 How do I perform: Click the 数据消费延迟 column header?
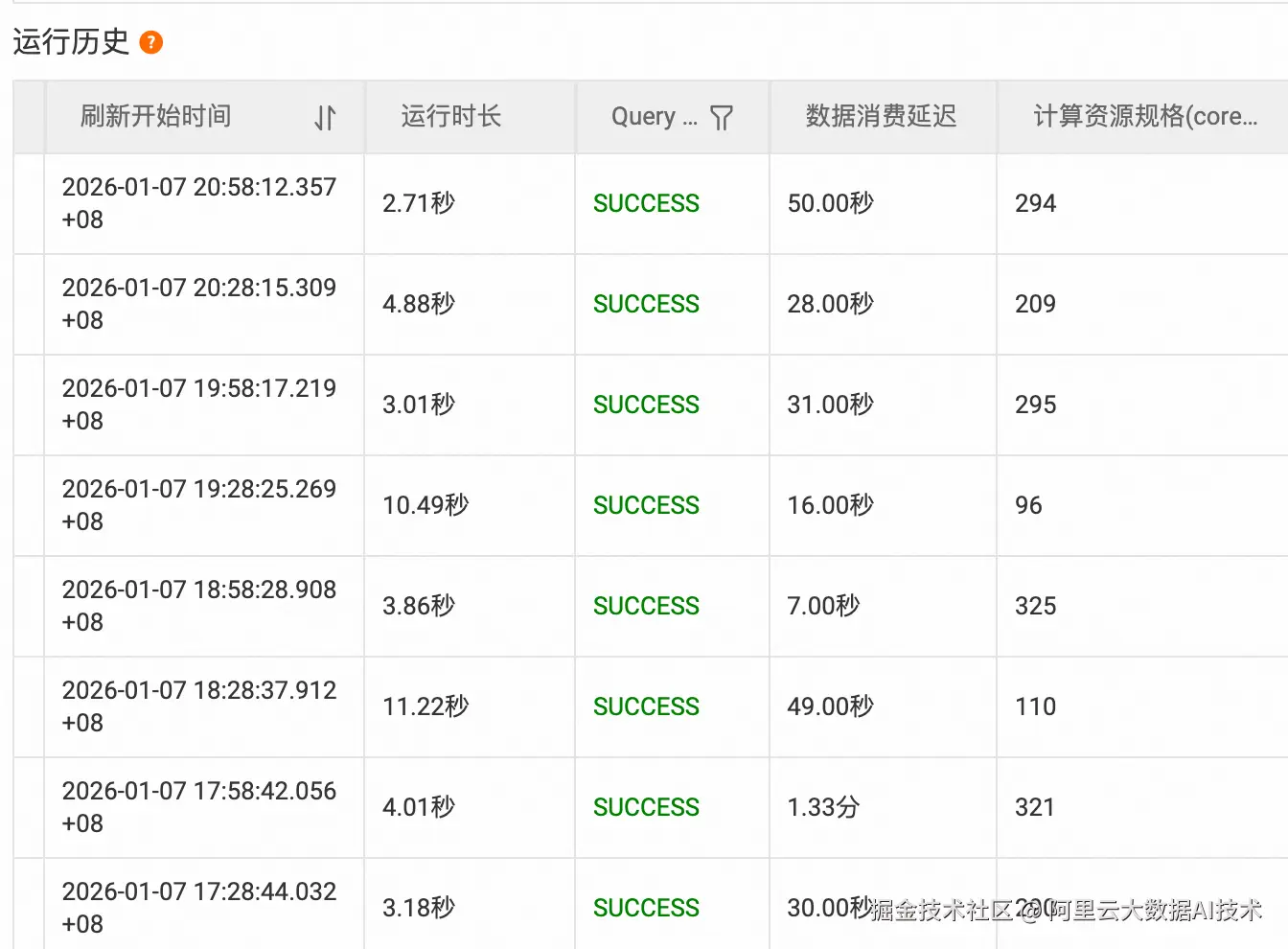pyautogui.click(x=881, y=117)
